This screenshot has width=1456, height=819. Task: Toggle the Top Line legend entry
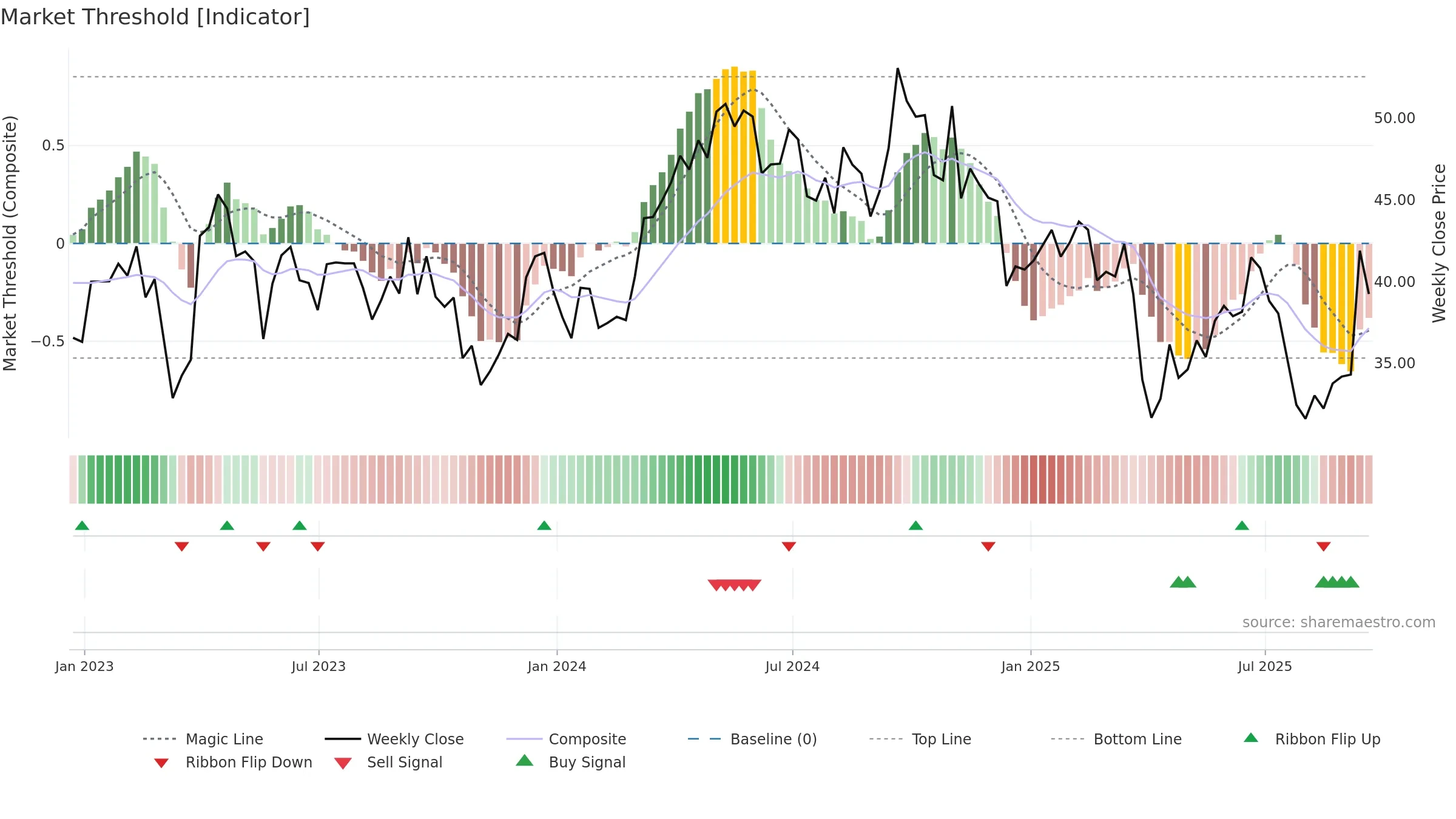pos(920,739)
